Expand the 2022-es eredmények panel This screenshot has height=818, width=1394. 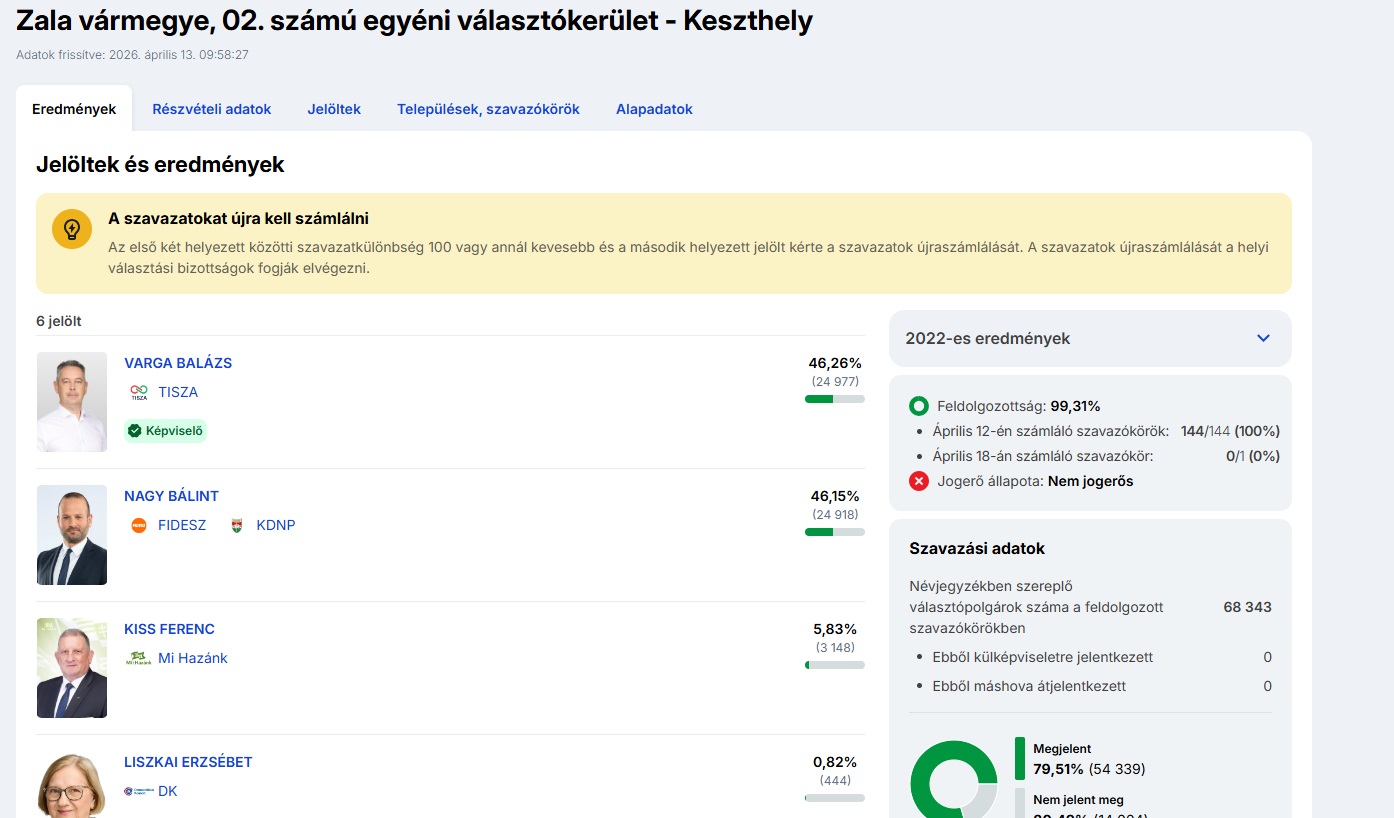click(x=1089, y=338)
